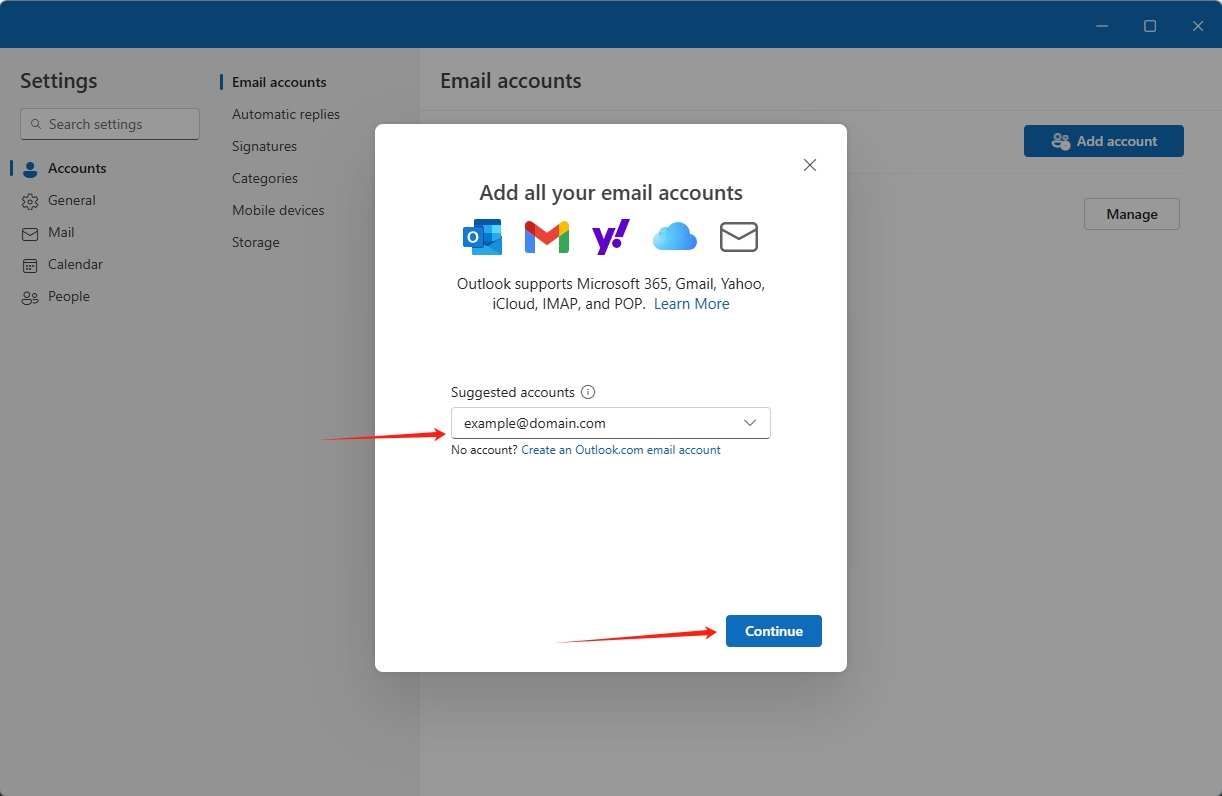The height and width of the screenshot is (796, 1222).
Task: Click the info icon beside Suggested accounts
Action: click(x=589, y=392)
